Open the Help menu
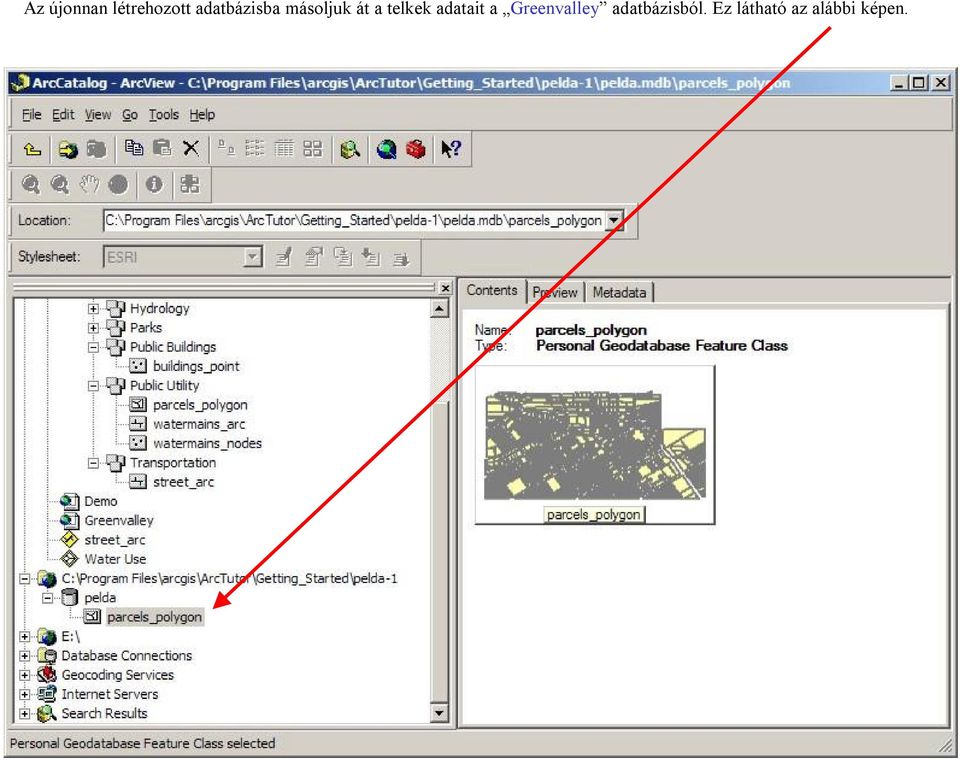 click(202, 115)
